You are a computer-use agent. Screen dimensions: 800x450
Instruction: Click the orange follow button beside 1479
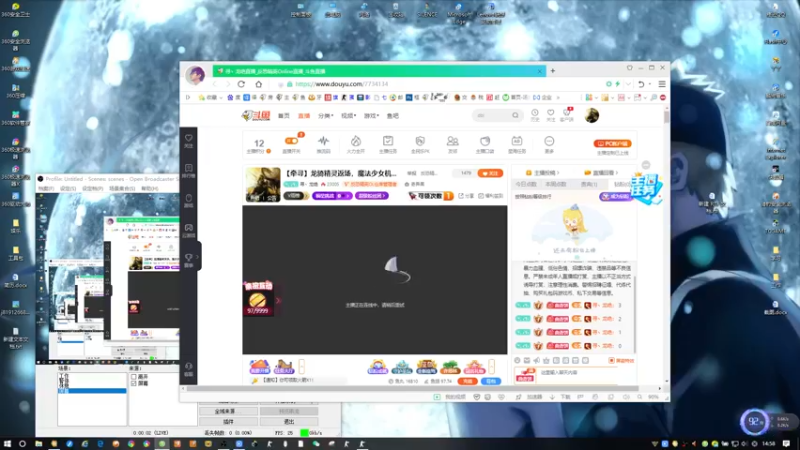490,173
